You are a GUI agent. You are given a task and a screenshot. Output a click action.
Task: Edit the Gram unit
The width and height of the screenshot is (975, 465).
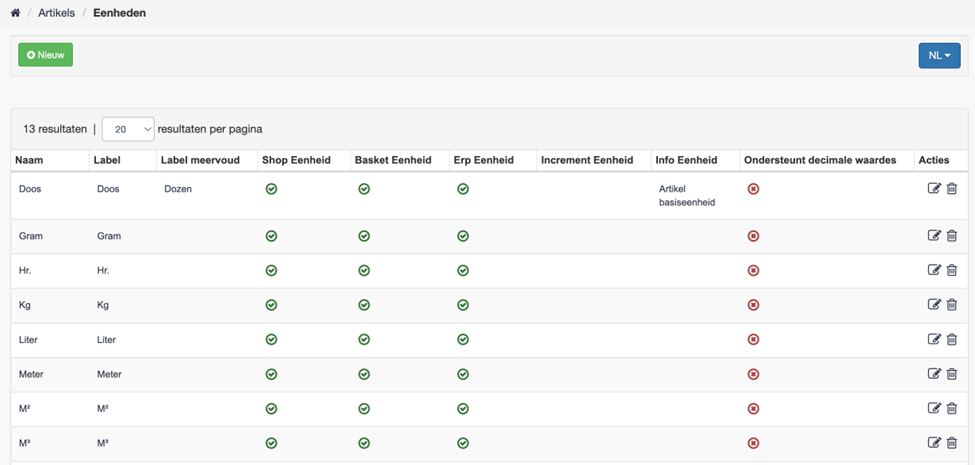934,236
